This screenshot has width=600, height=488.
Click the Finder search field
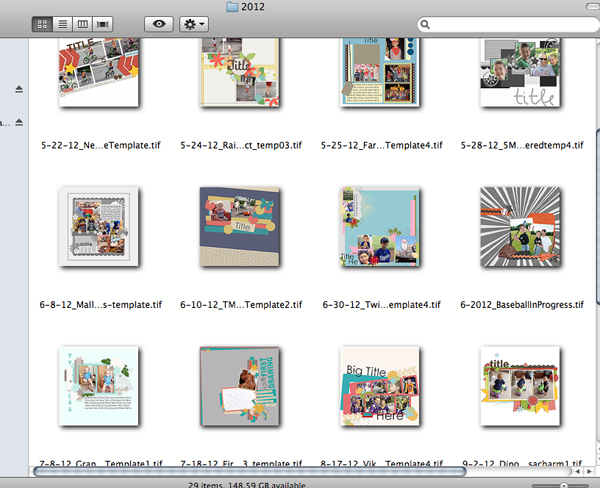point(508,24)
